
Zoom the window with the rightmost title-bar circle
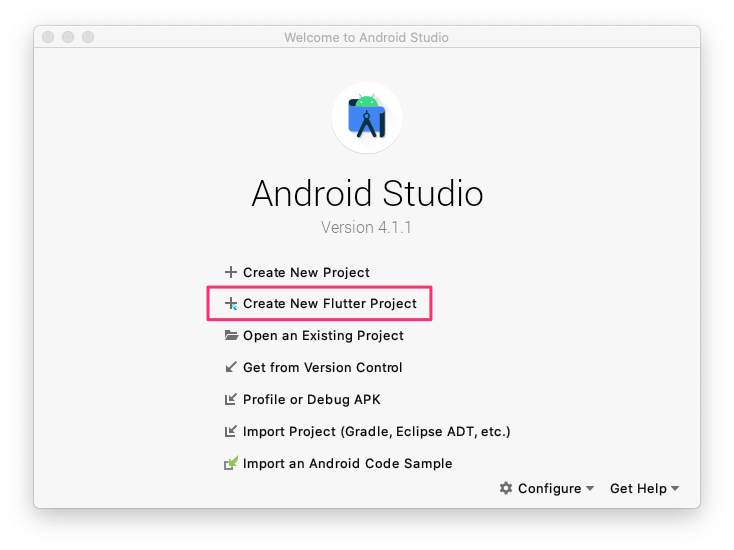[88, 37]
